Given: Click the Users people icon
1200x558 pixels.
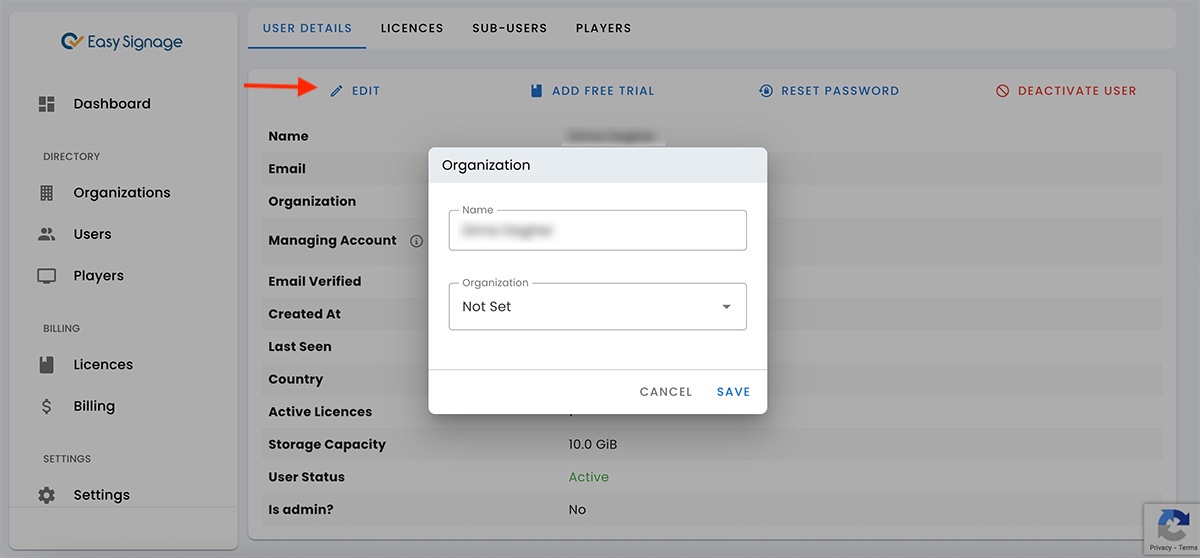Looking at the screenshot, I should coord(46,234).
